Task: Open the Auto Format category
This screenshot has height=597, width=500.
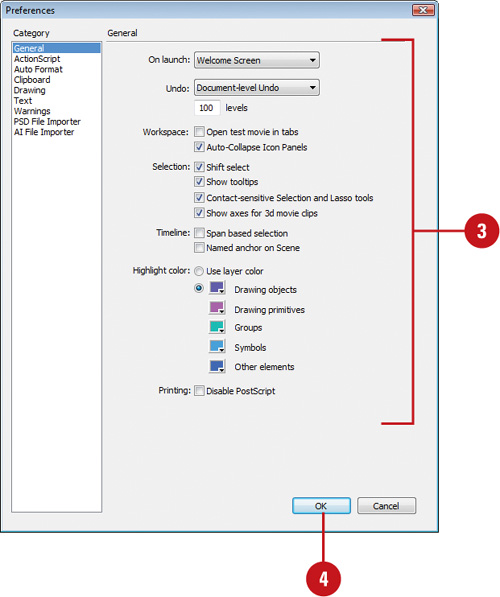Action: click(38, 69)
